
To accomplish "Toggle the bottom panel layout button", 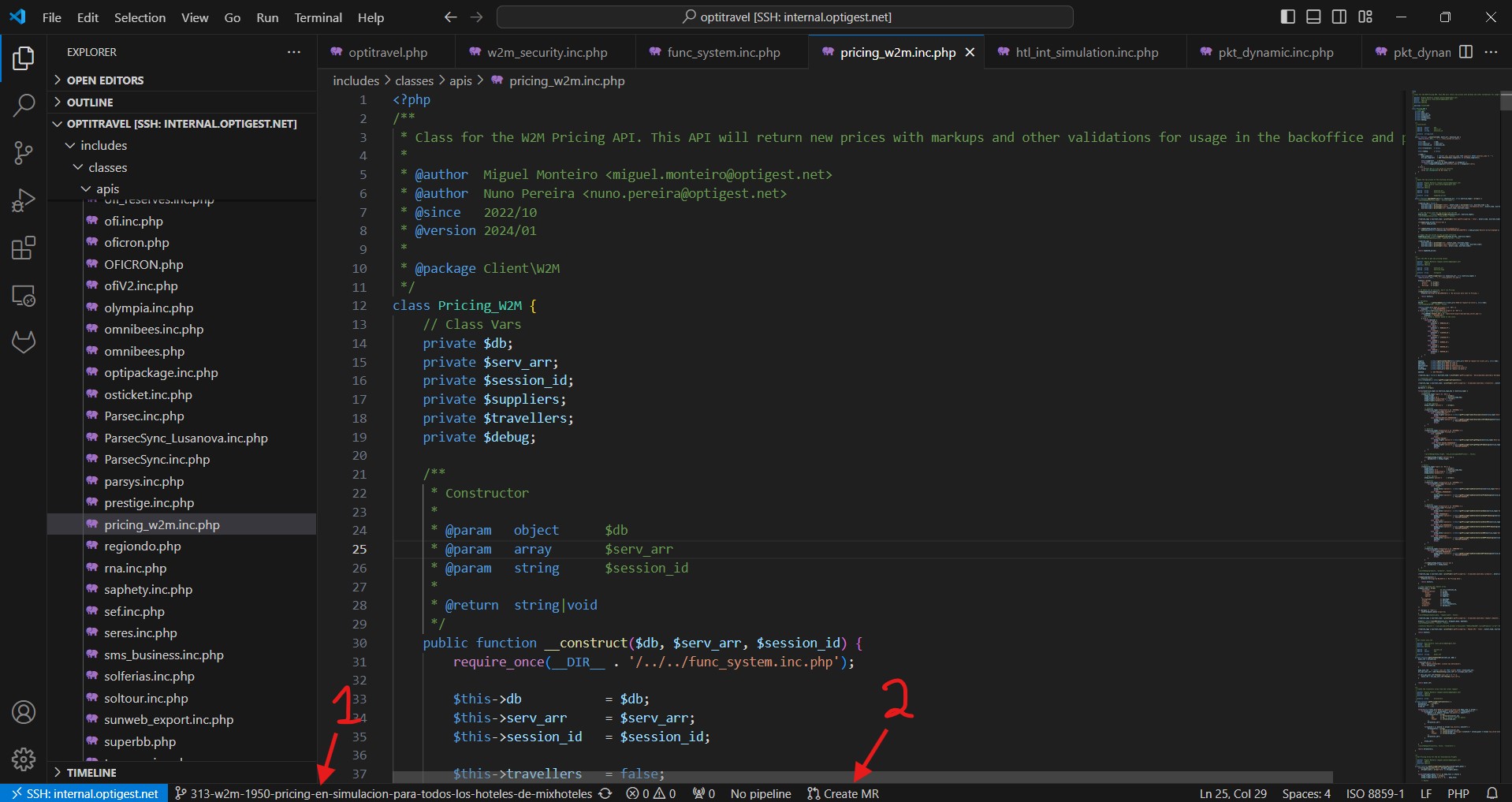I will click(1313, 17).
